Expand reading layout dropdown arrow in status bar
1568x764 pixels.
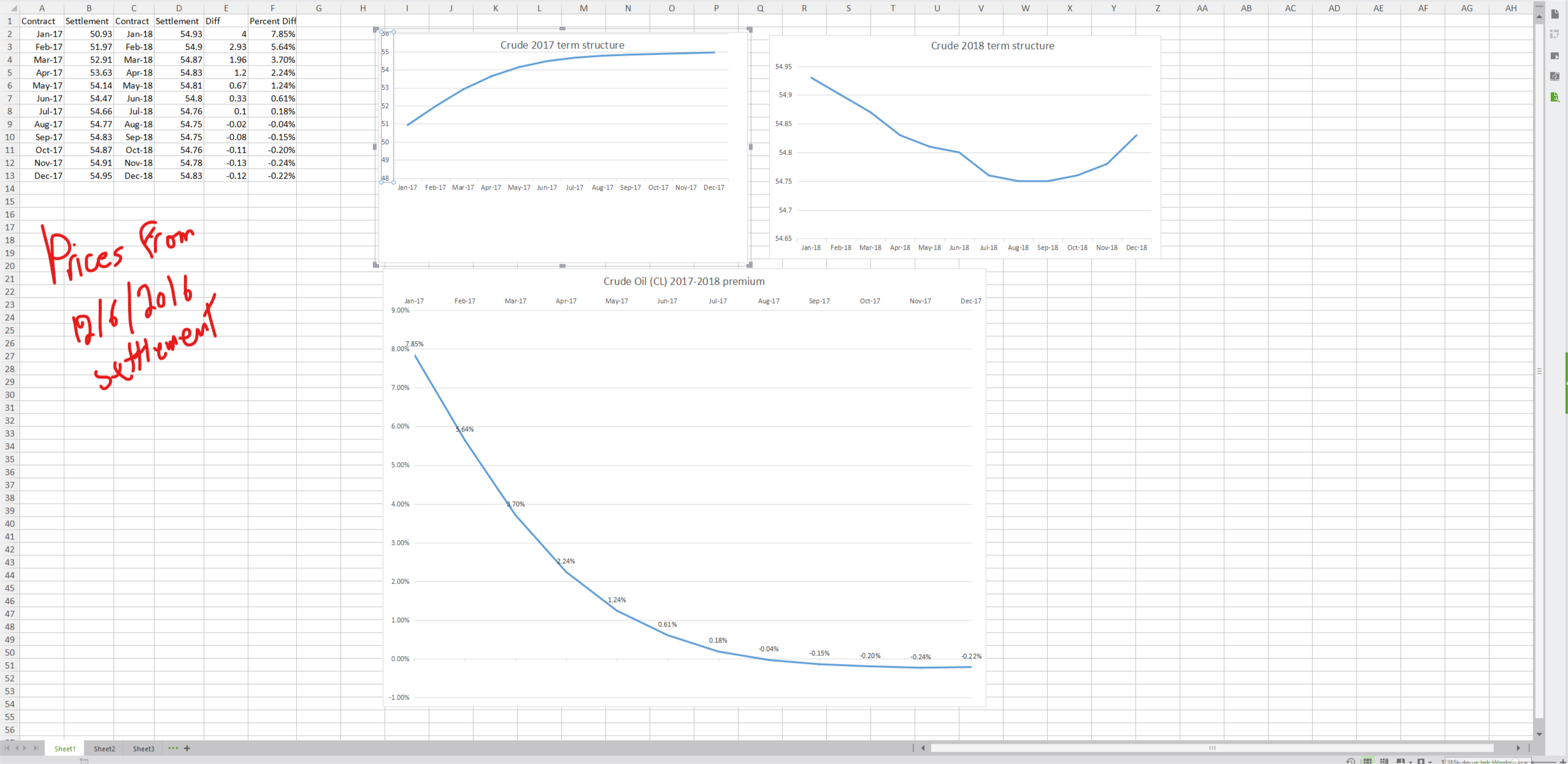pos(1410,762)
